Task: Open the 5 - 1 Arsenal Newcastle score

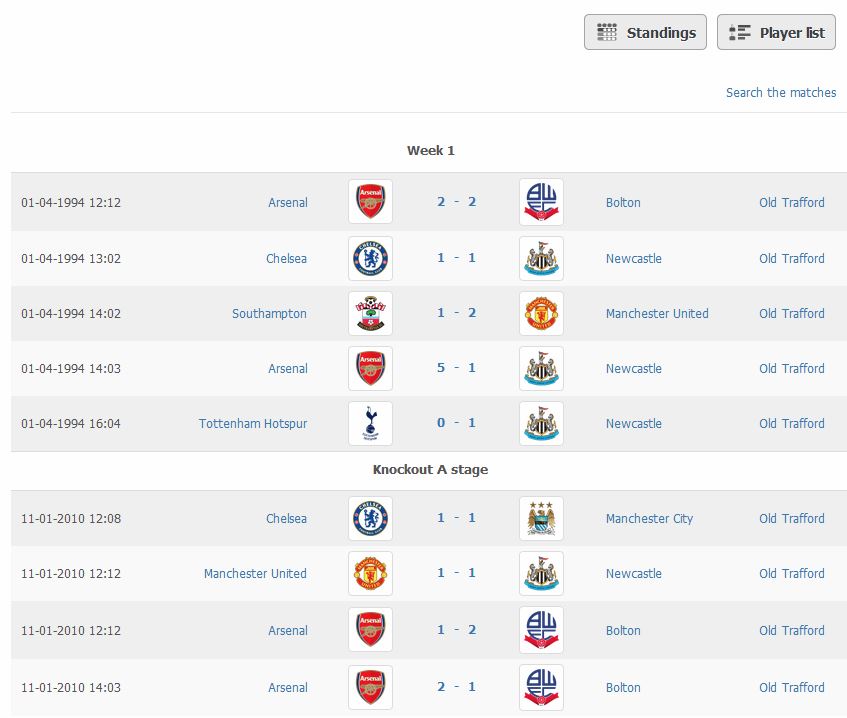Action: [x=456, y=367]
